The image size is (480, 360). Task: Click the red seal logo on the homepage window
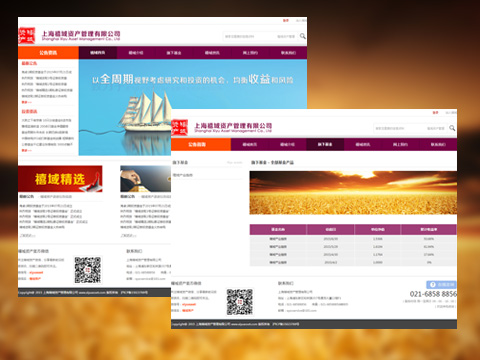(x=27, y=36)
